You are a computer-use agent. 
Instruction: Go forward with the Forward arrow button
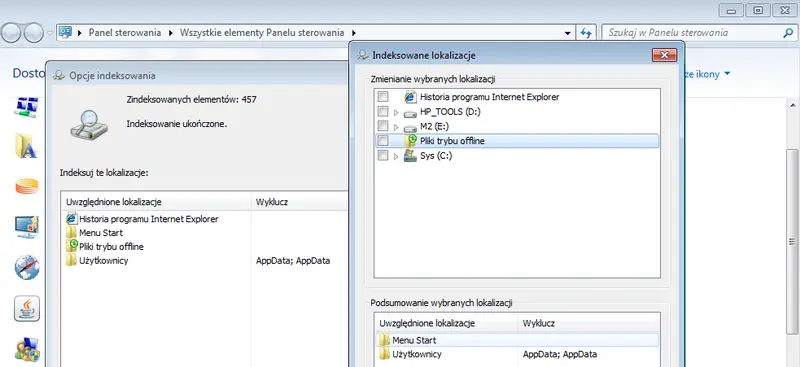[34, 34]
